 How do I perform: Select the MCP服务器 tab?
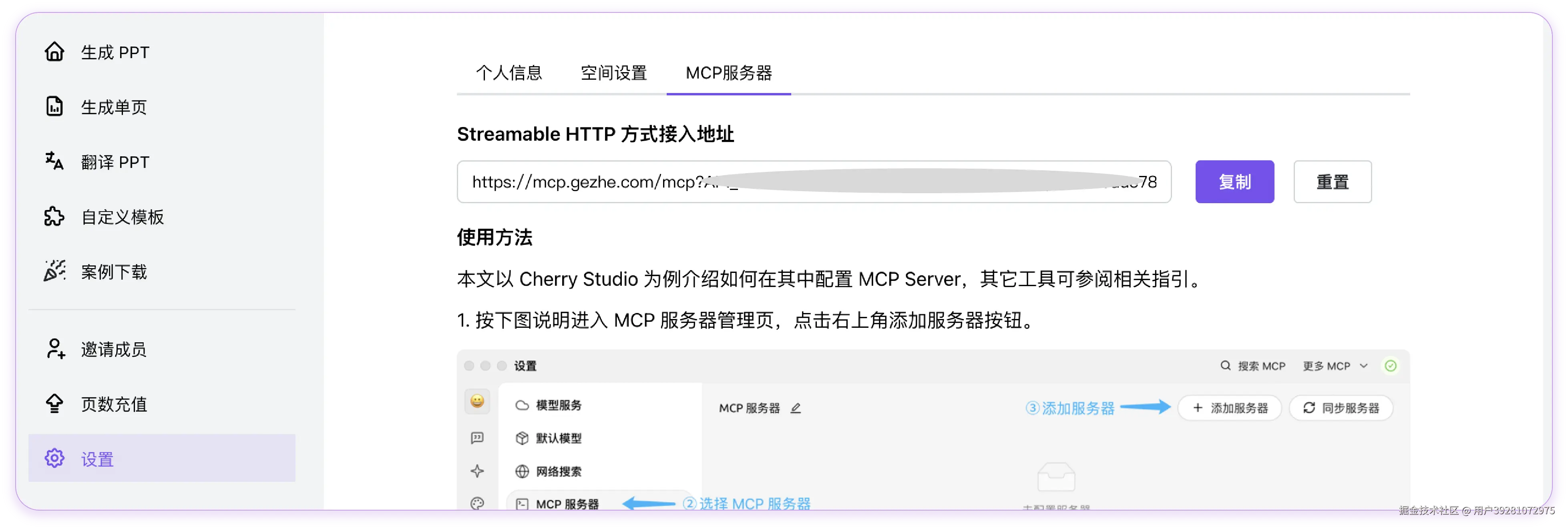[729, 73]
